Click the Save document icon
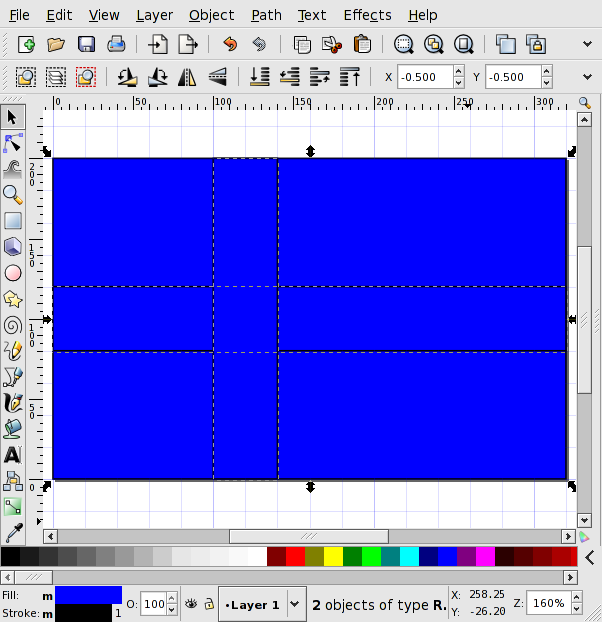 (x=86, y=44)
